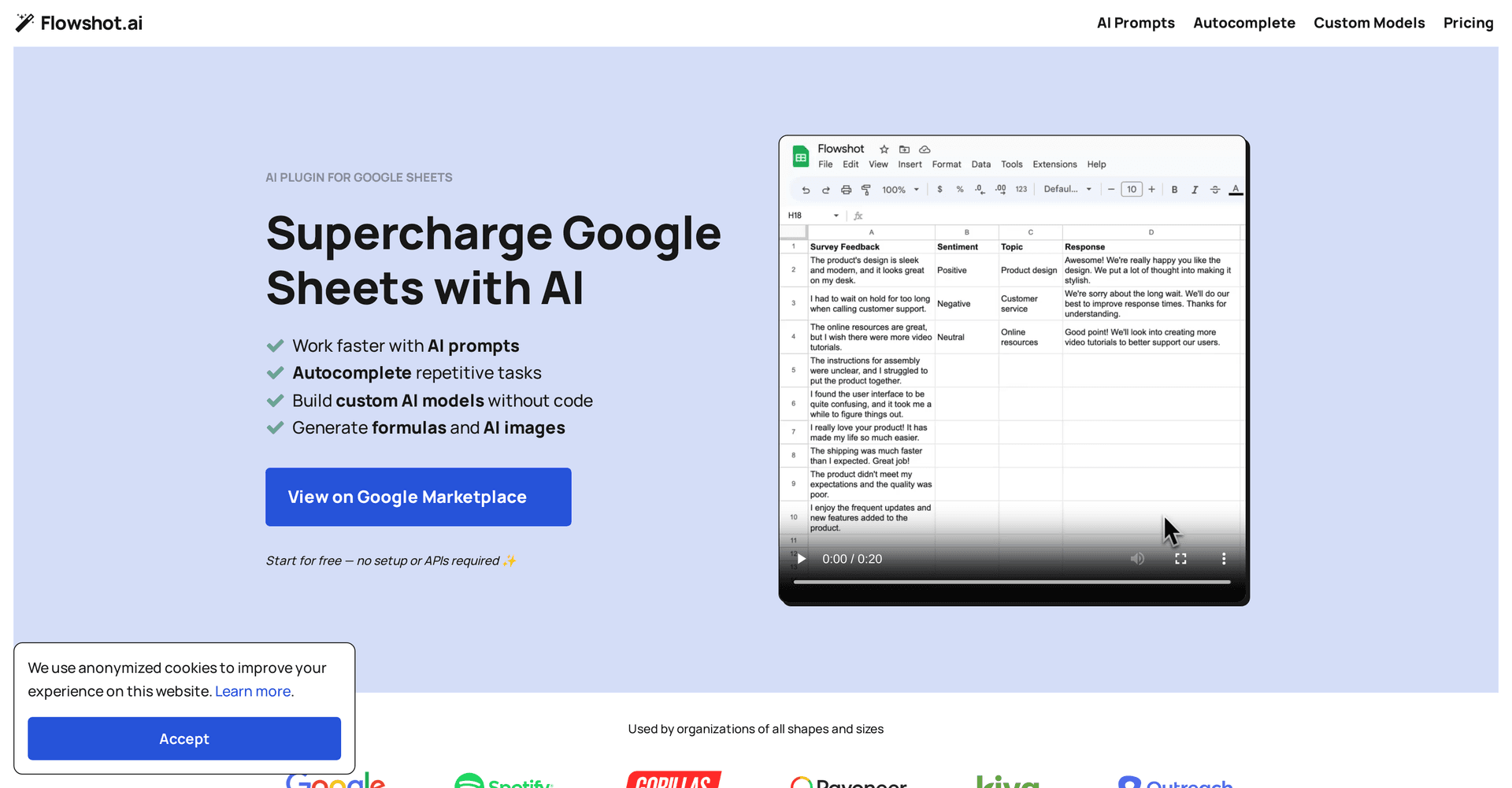Open the Autocomplete nav link
Screen dimensions: 1512x788
click(1243, 23)
